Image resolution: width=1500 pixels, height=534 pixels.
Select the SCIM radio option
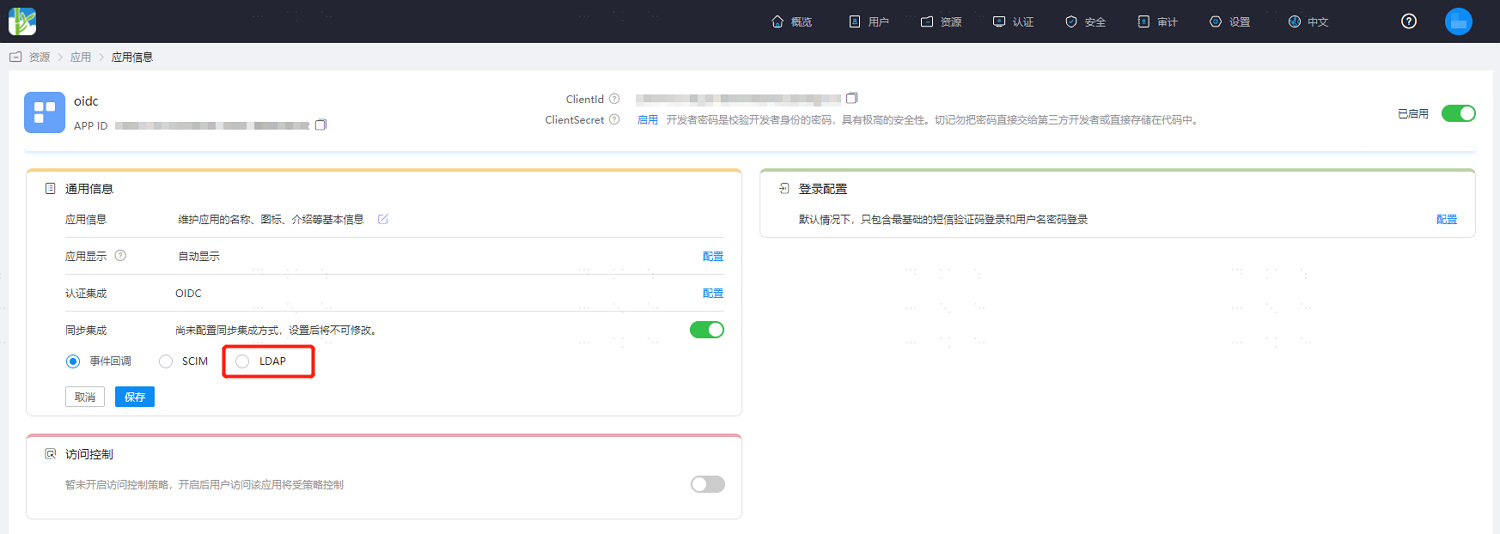[166, 361]
